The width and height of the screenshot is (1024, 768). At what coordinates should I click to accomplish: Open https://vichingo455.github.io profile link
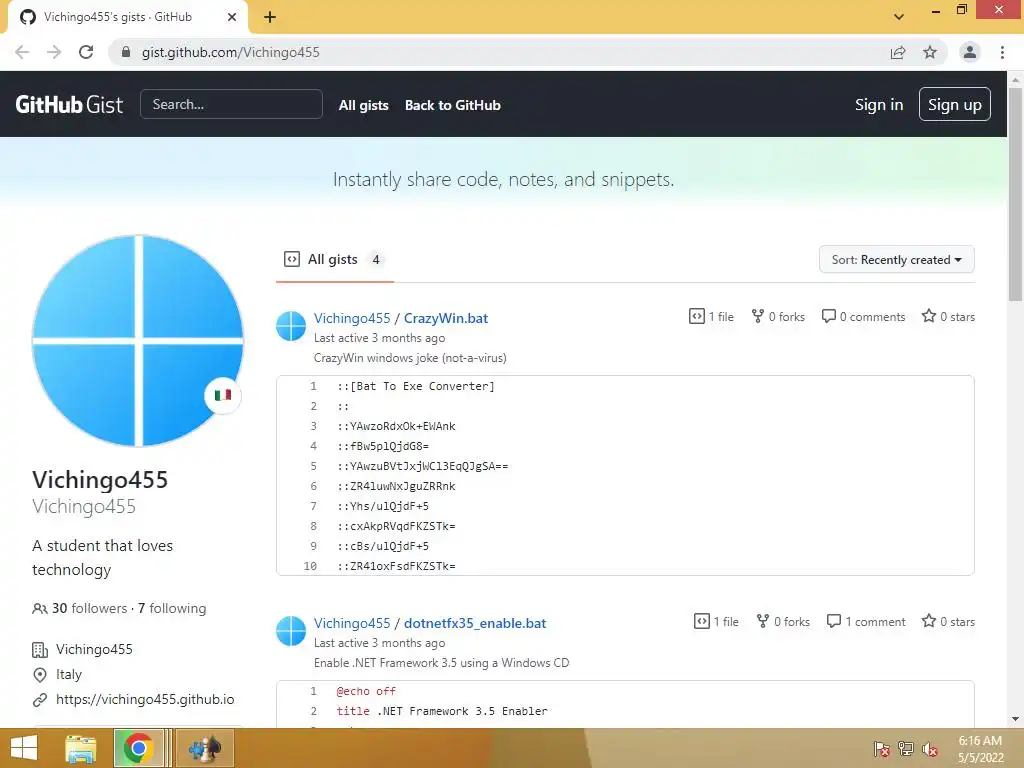tap(145, 699)
